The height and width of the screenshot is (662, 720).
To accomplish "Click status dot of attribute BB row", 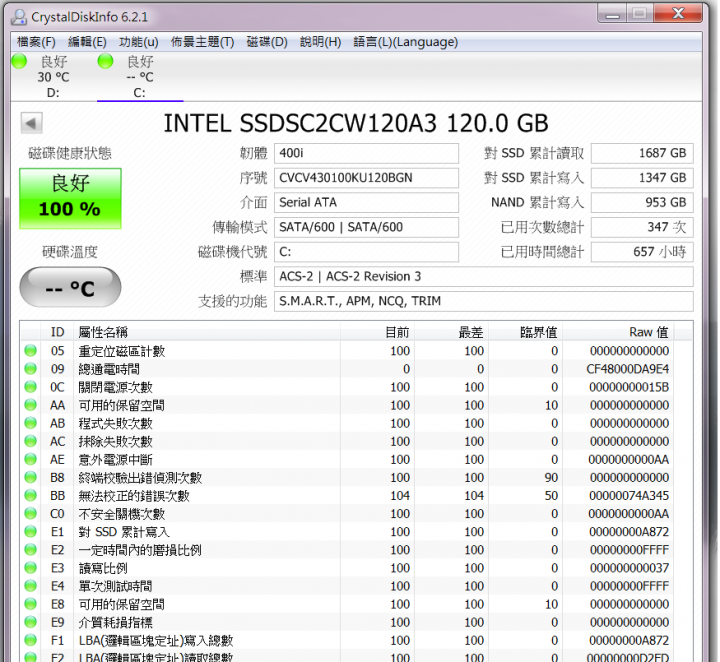I will pos(31,495).
